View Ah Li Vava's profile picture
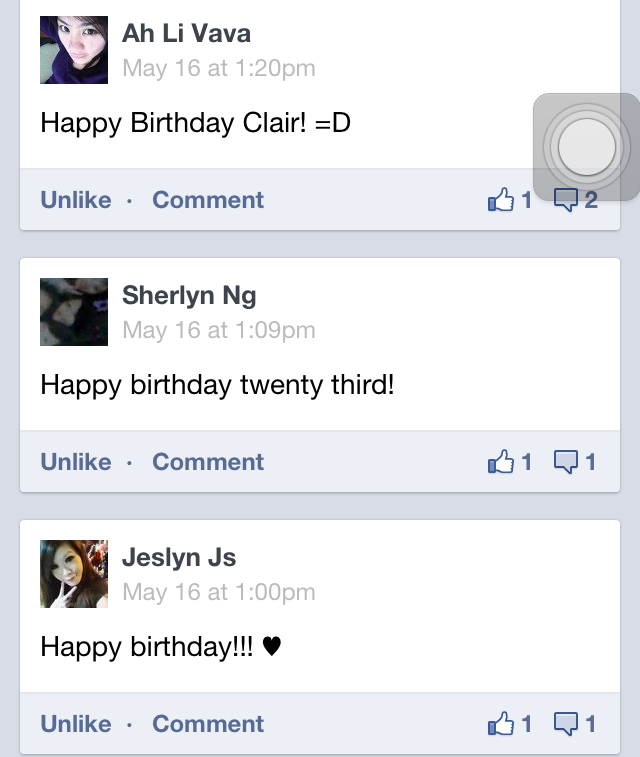The image size is (640, 757). (x=74, y=50)
